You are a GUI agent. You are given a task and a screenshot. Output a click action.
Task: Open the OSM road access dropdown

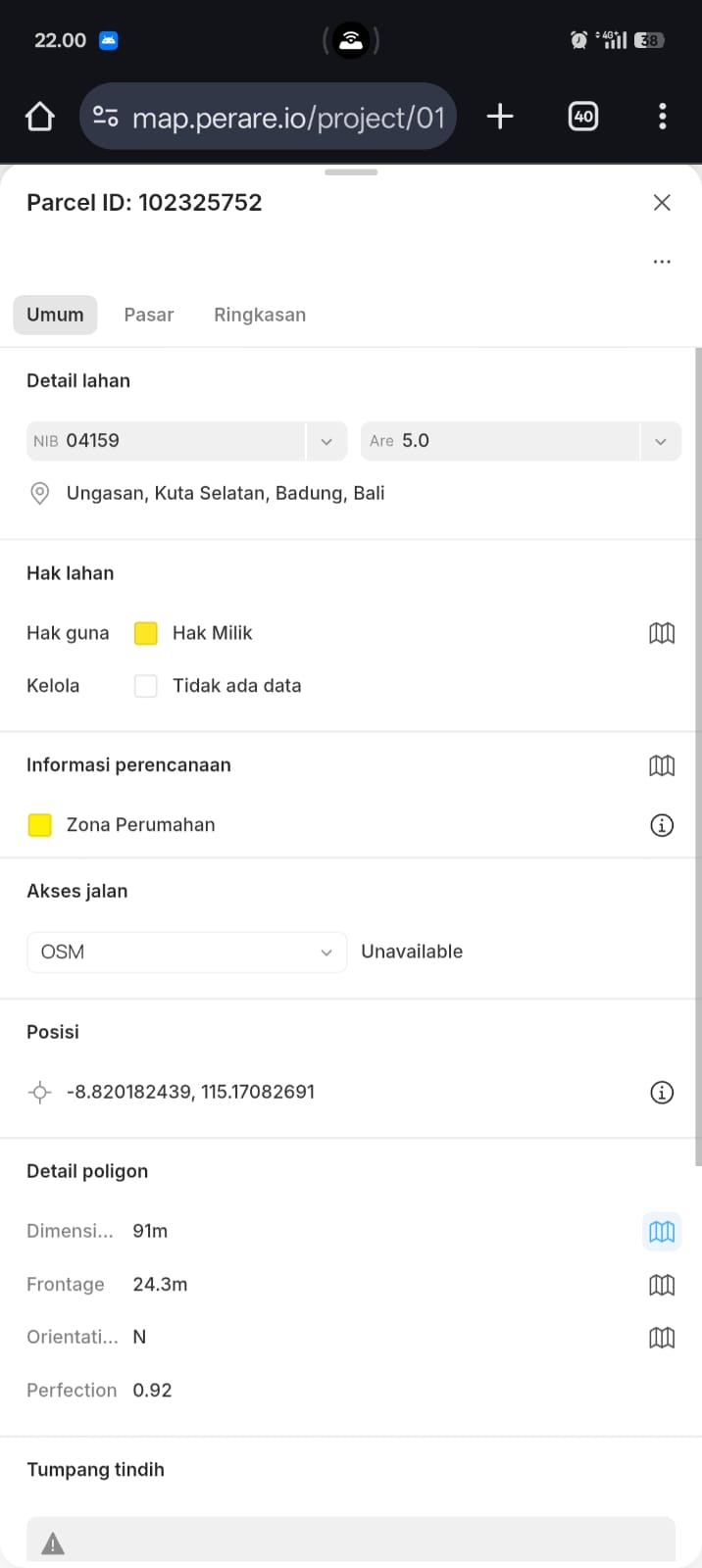[186, 953]
